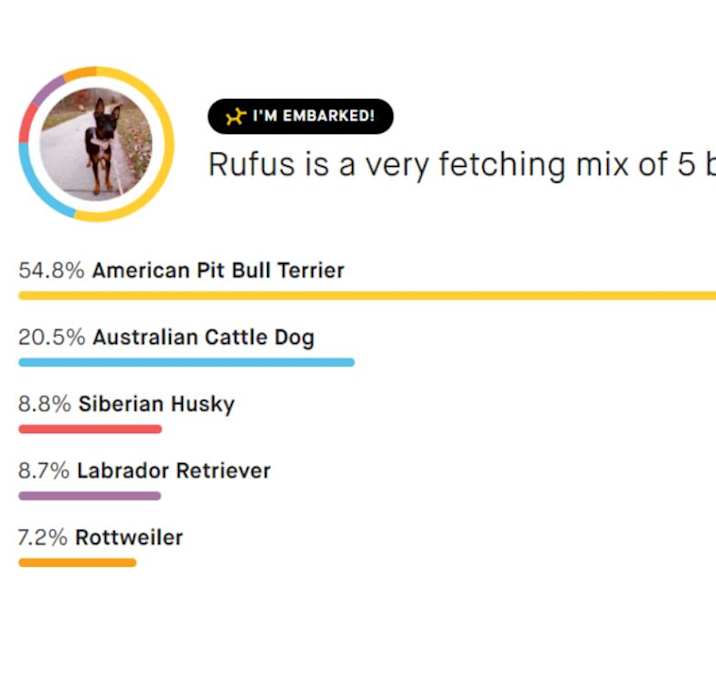Click the yellow Pit Bull Terrier percentage bar

(x=367, y=296)
